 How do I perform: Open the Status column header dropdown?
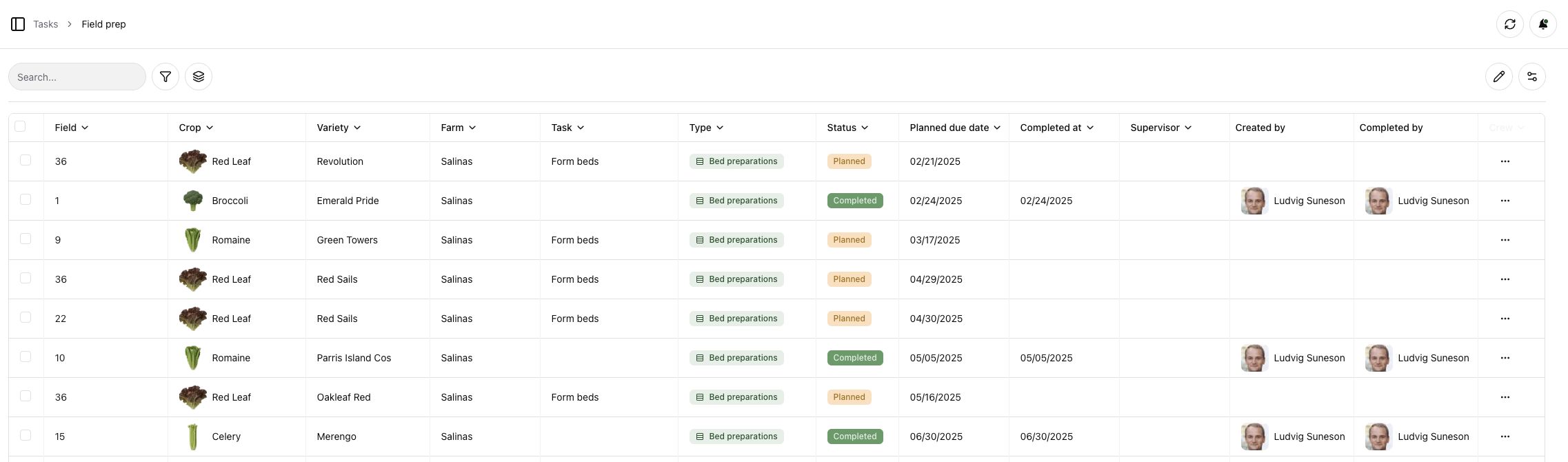[x=847, y=128]
